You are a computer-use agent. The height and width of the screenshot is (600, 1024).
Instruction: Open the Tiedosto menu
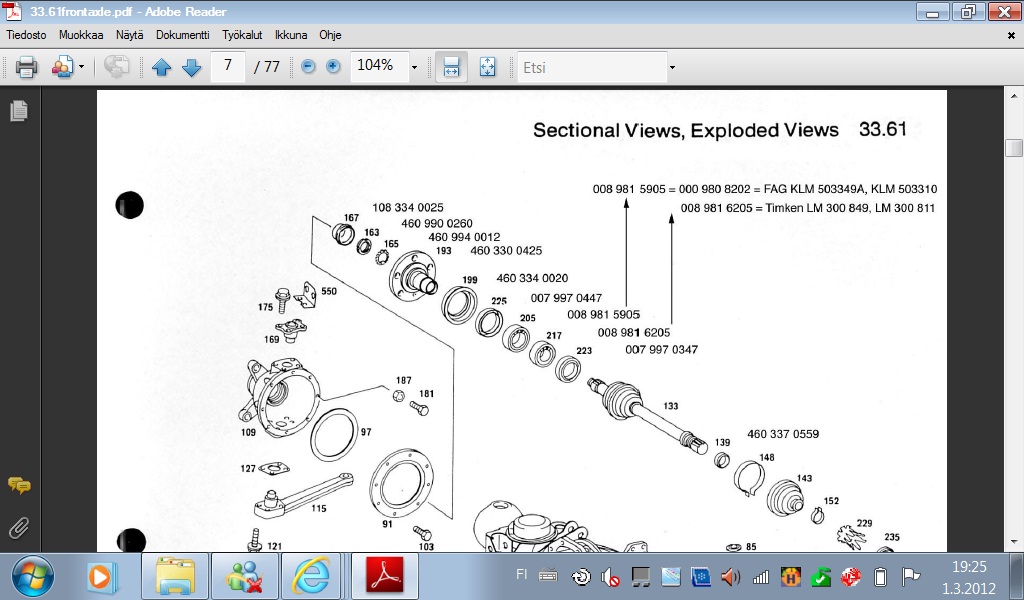(27, 35)
